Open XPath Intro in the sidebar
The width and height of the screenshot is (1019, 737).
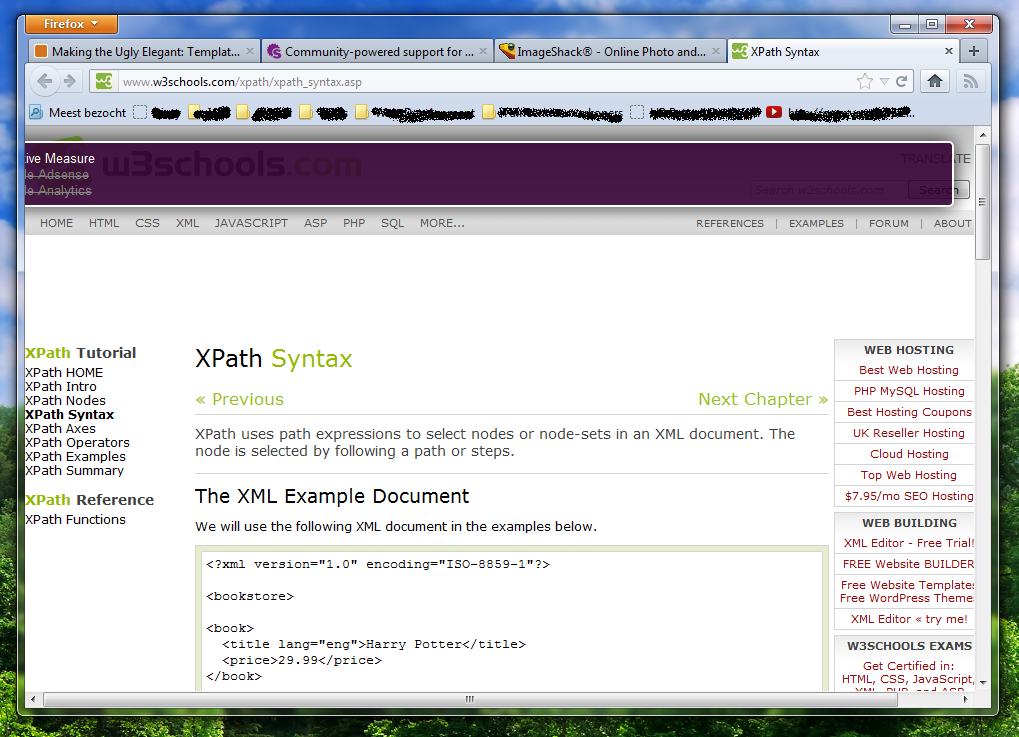(x=60, y=387)
